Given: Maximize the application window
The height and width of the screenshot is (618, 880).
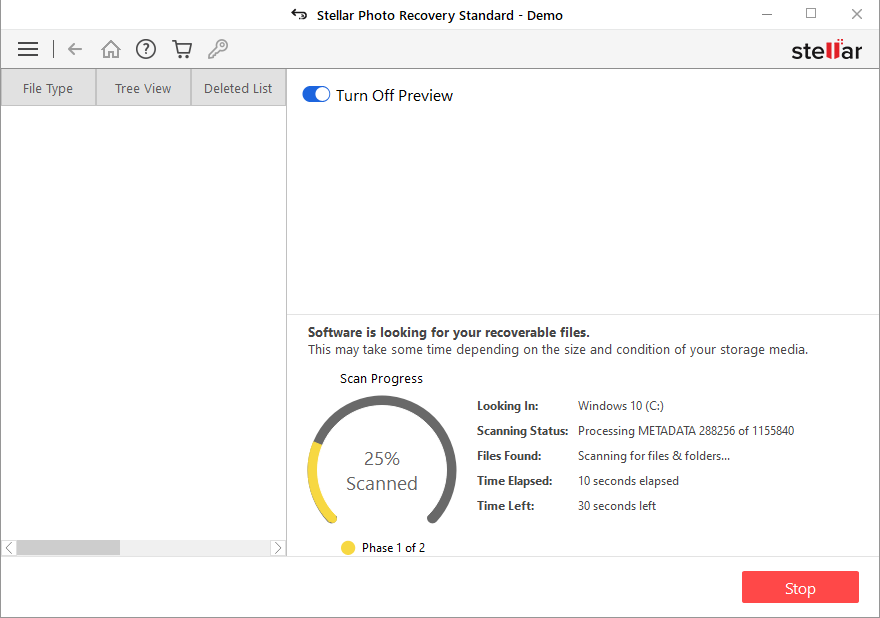Looking at the screenshot, I should [811, 14].
